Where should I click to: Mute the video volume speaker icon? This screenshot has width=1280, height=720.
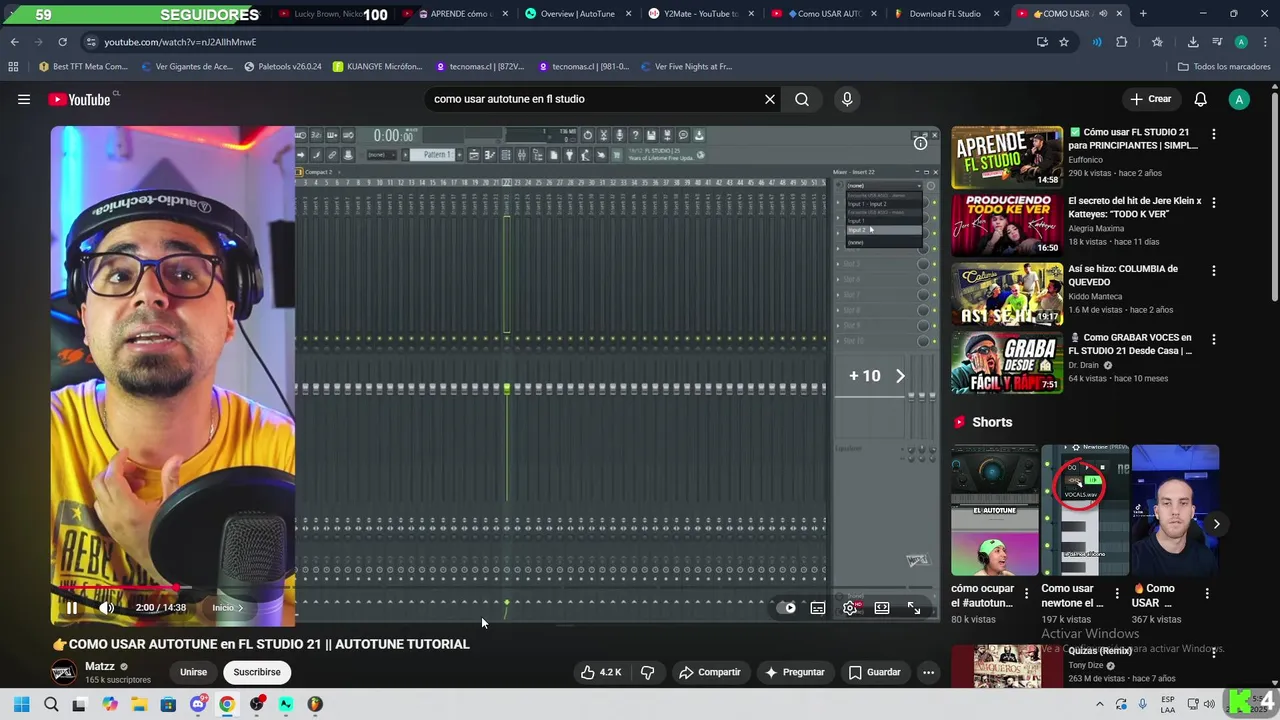tap(107, 608)
